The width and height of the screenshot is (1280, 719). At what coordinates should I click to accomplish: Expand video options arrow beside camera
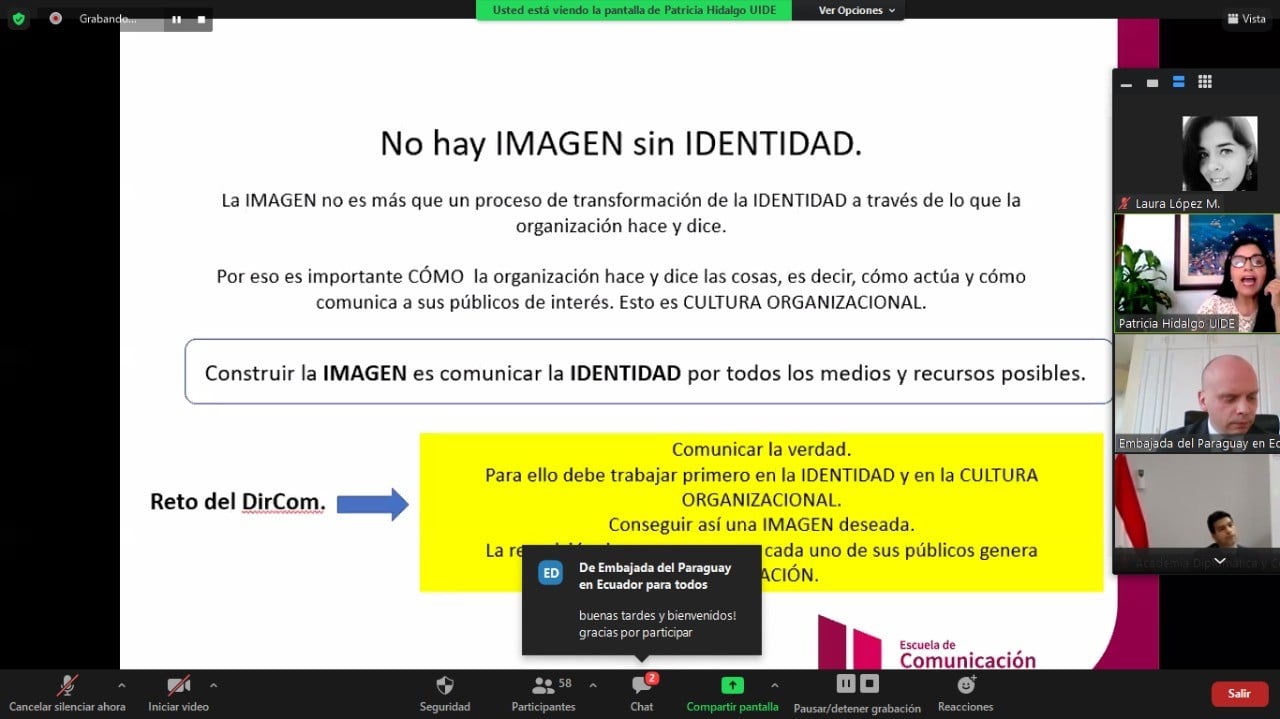tap(213, 685)
